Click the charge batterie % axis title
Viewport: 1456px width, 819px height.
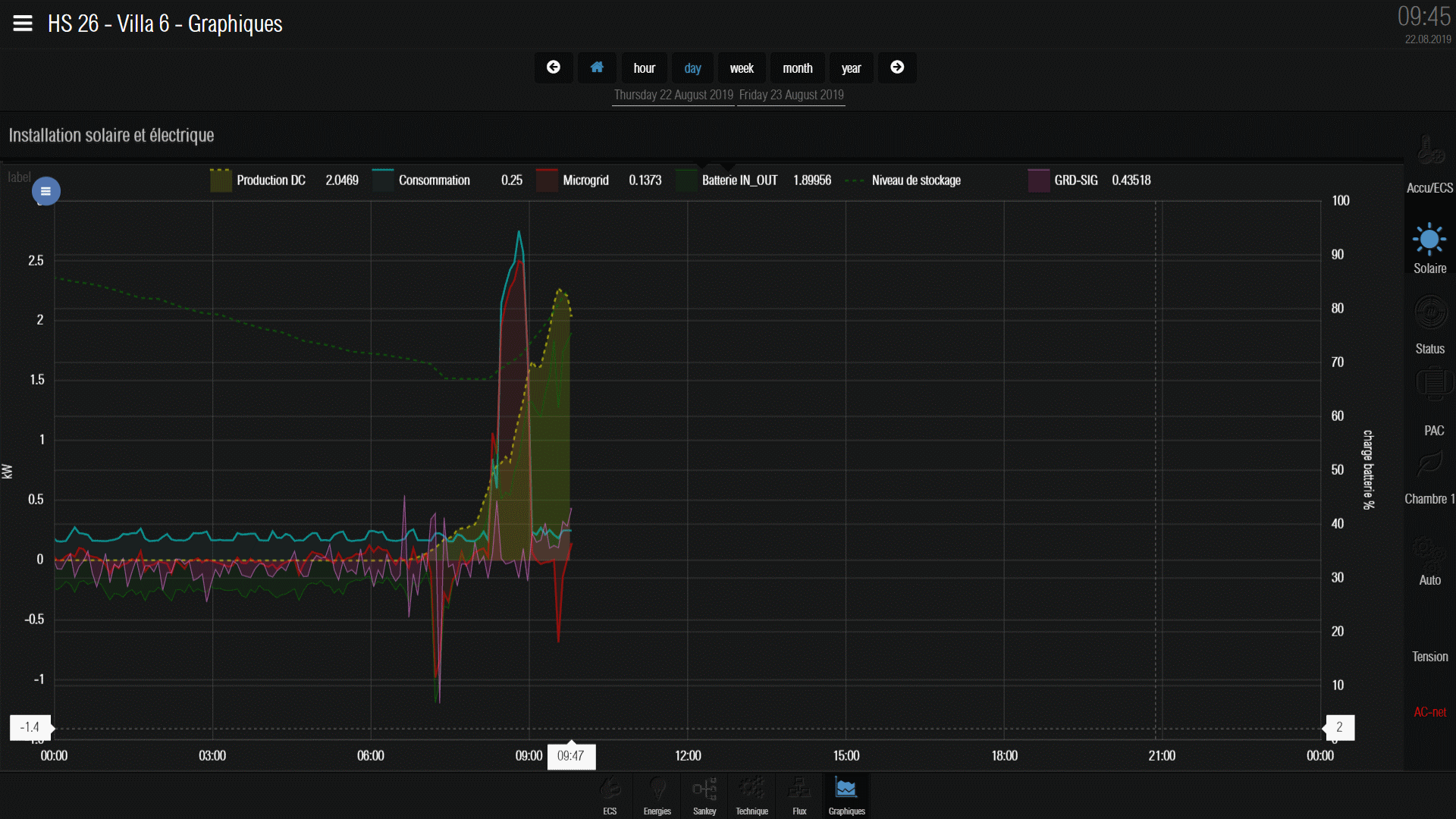click(x=1368, y=469)
